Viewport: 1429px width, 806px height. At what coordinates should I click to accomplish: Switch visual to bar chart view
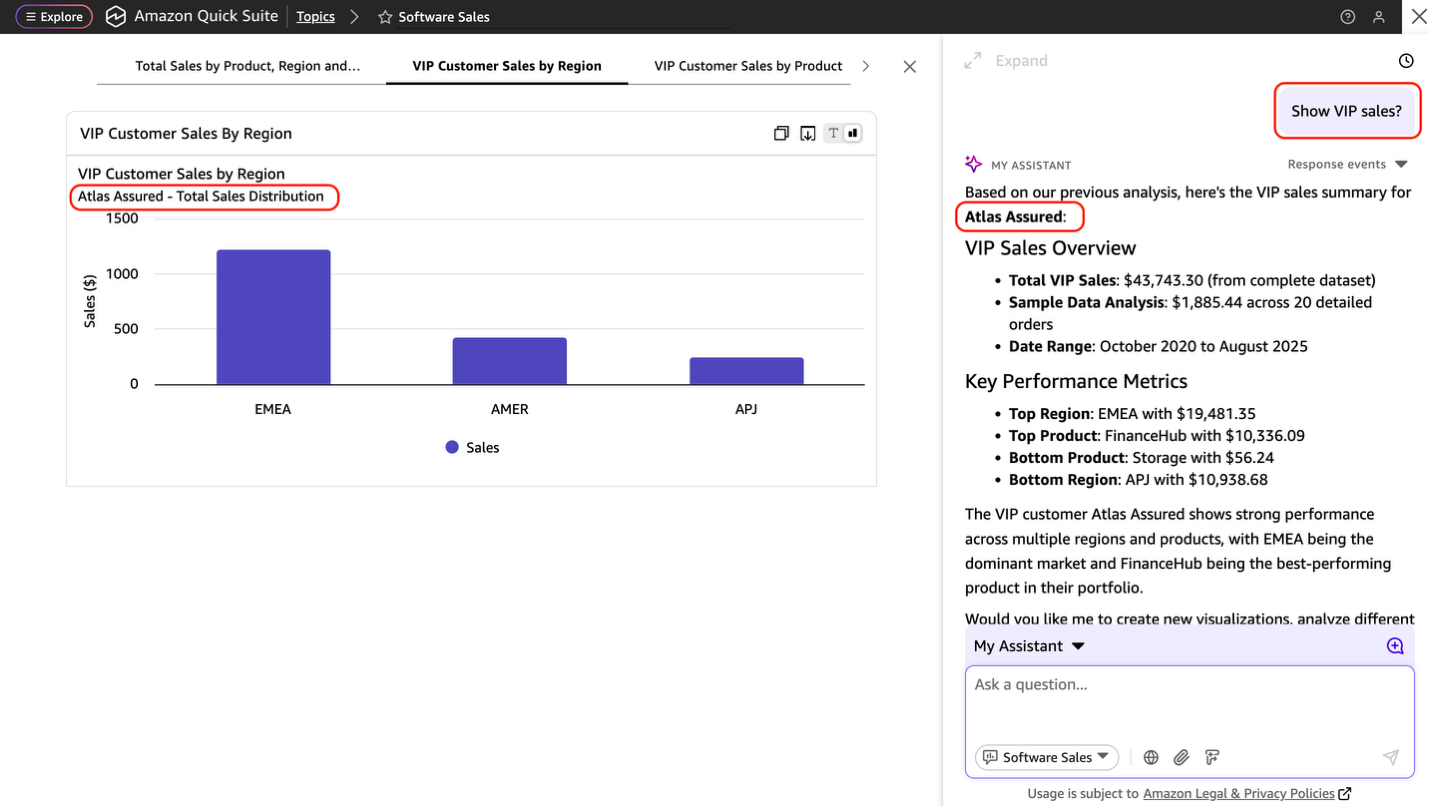click(853, 133)
